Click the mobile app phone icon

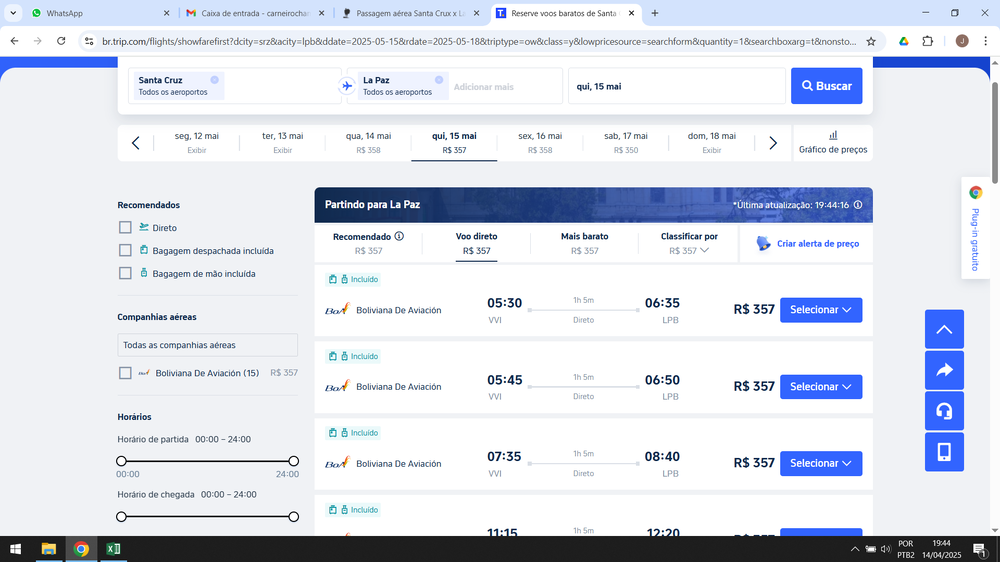click(944, 452)
